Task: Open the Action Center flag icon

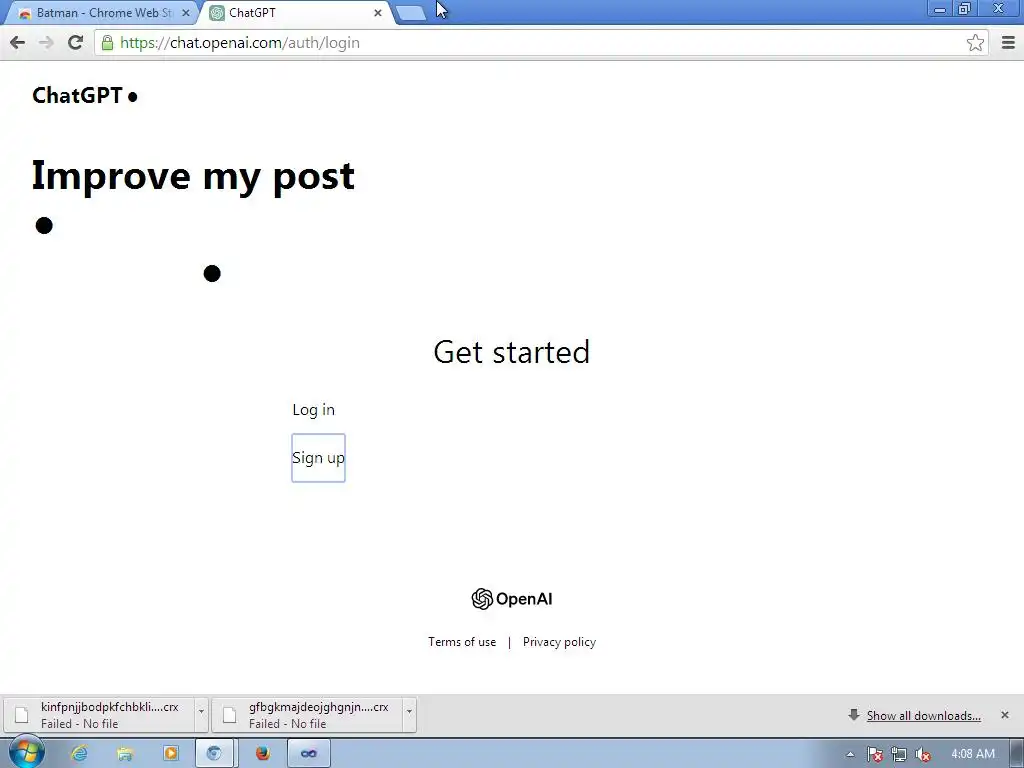Action: [x=875, y=754]
